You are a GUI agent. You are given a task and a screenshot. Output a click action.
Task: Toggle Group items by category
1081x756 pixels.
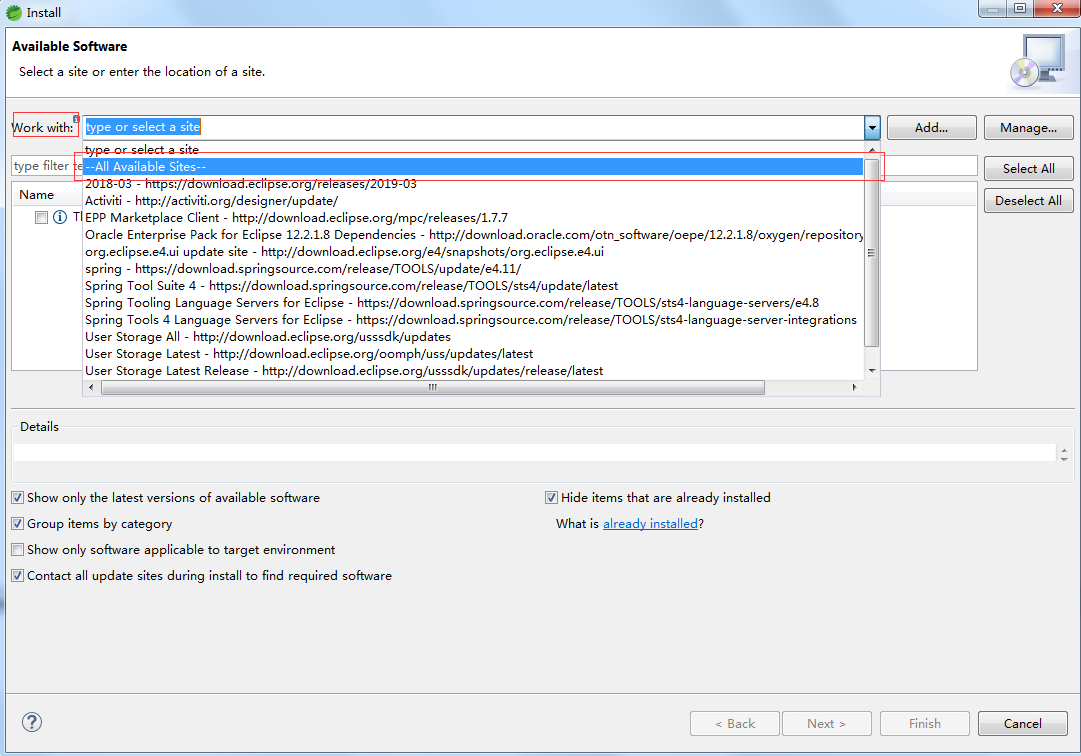click(17, 523)
